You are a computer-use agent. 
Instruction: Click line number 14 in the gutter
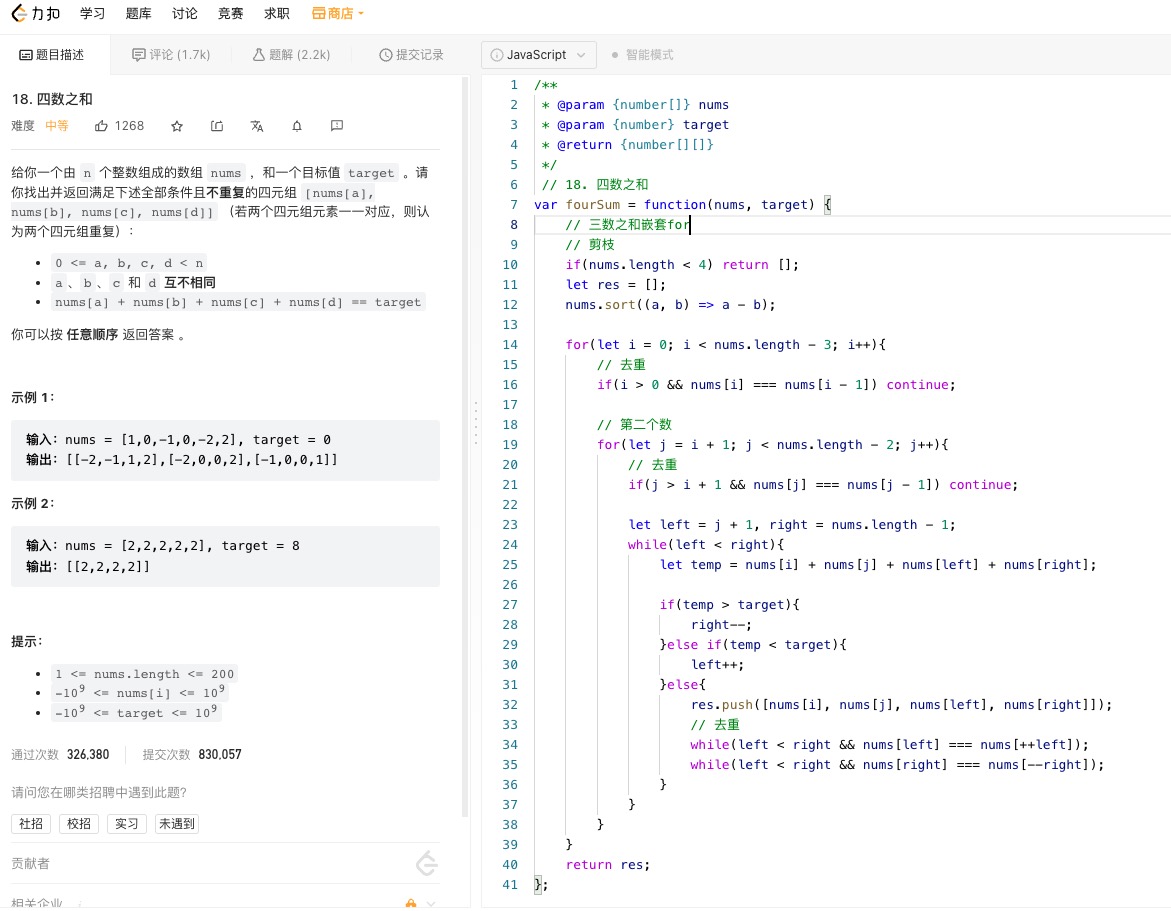point(509,344)
